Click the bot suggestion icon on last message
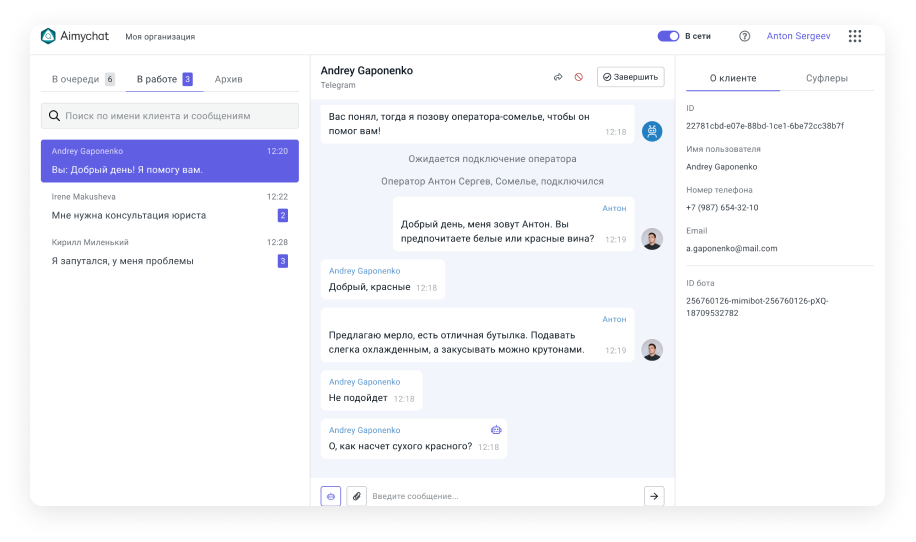The height and width of the screenshot is (542, 916). pos(496,430)
